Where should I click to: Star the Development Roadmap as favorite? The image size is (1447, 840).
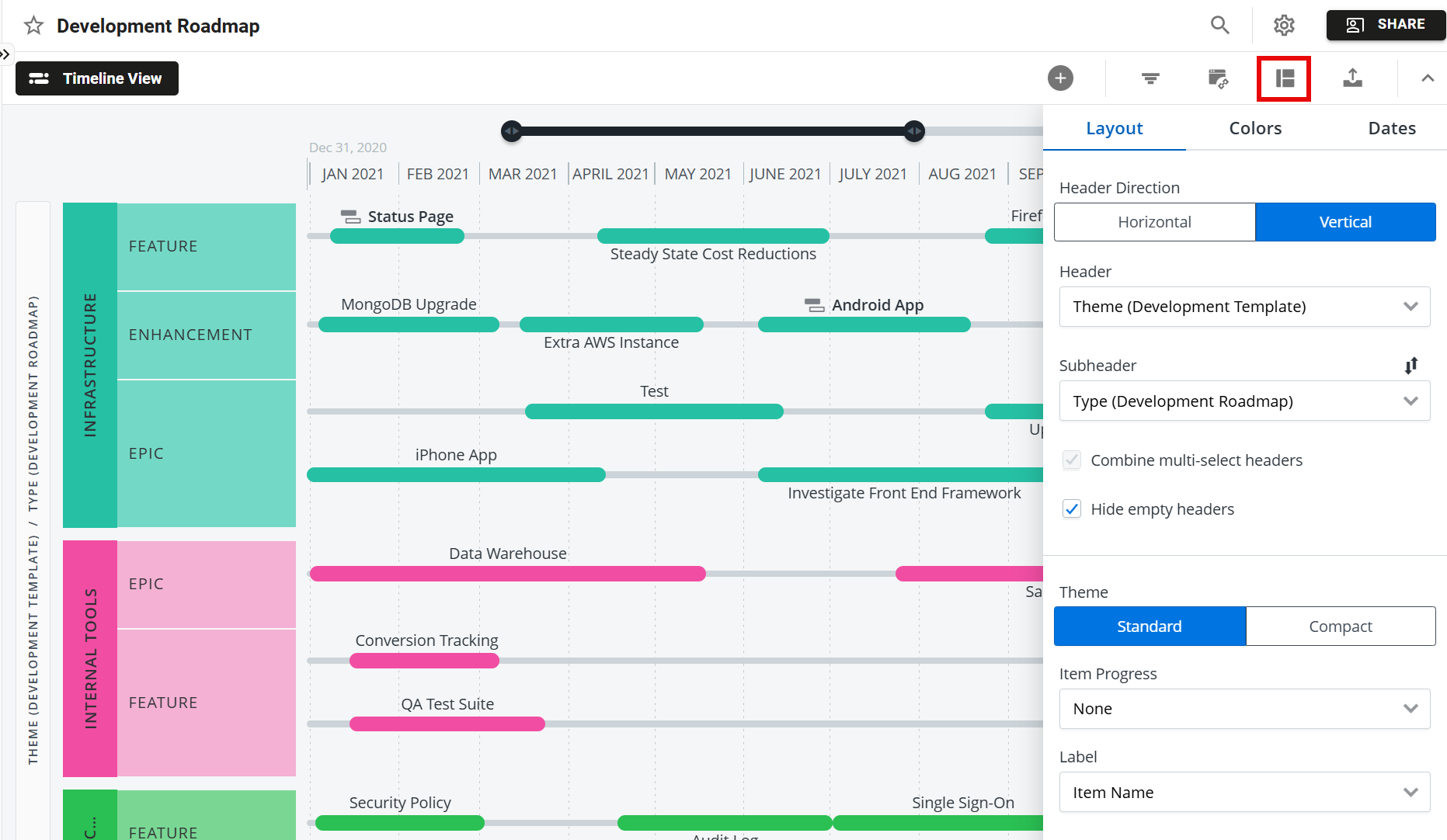(x=33, y=25)
